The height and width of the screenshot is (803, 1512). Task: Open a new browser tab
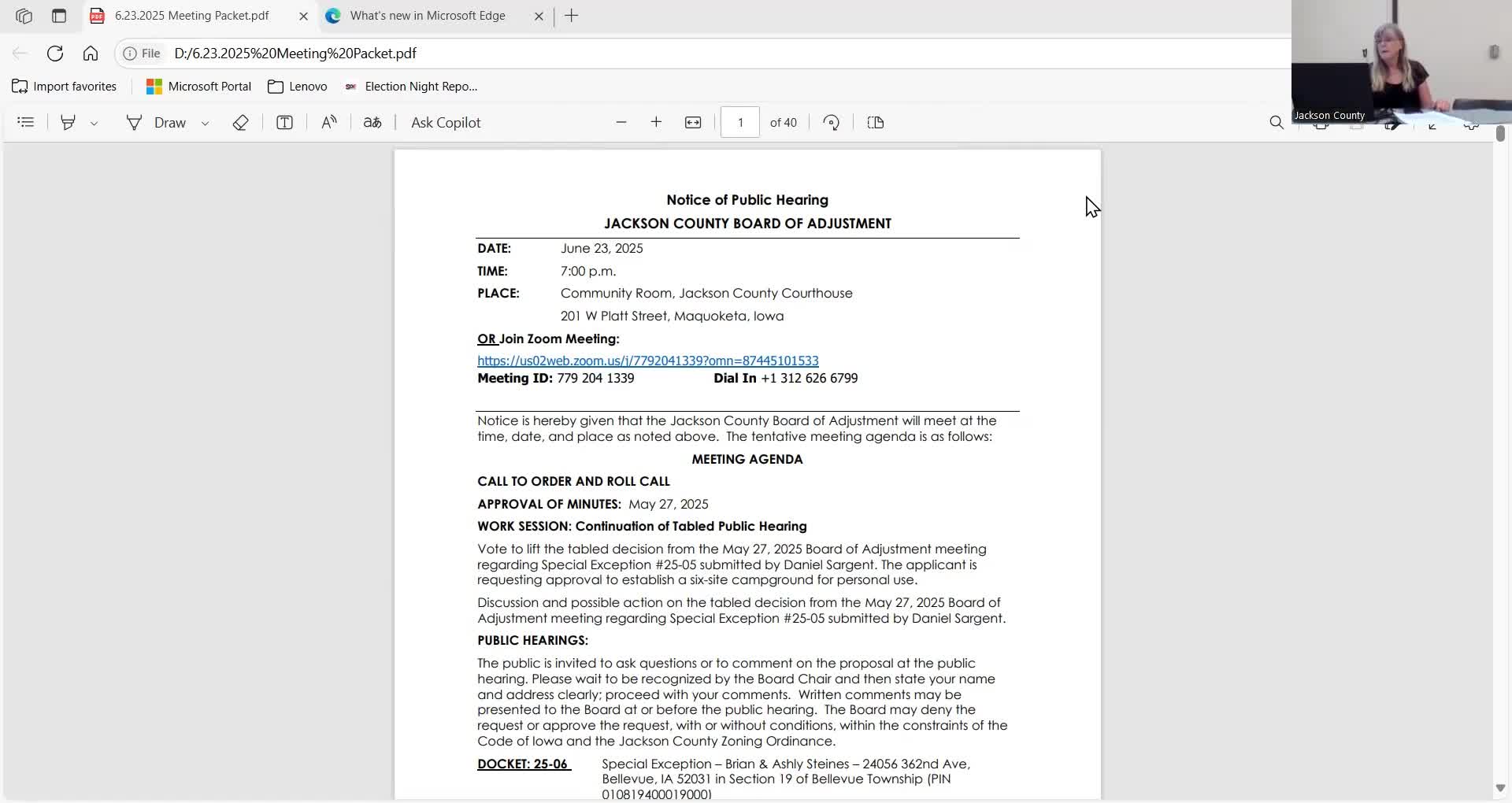point(572,16)
